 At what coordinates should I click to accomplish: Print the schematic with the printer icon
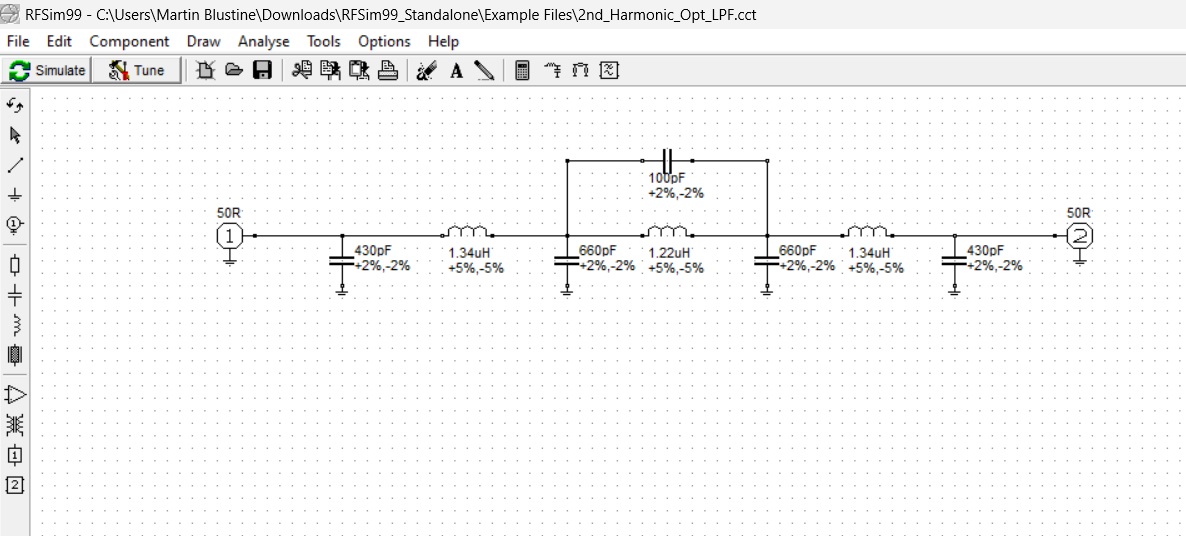pyautogui.click(x=387, y=70)
